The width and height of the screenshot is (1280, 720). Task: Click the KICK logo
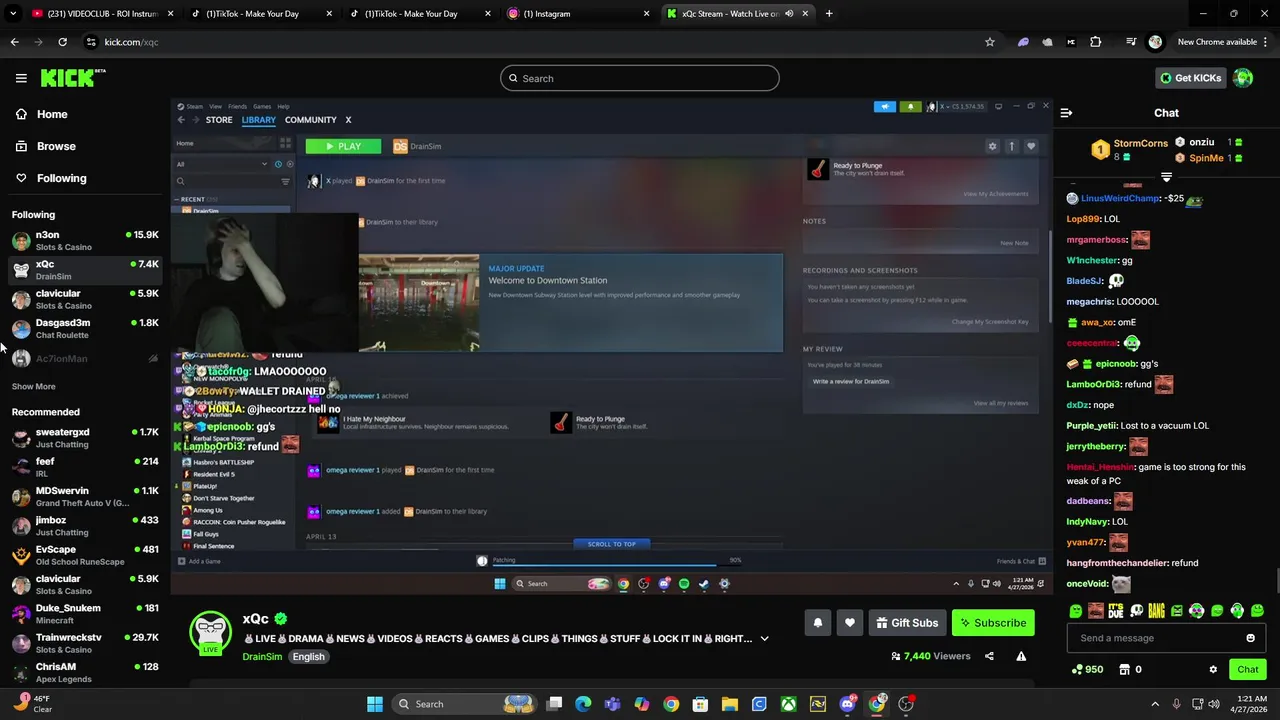coord(73,78)
